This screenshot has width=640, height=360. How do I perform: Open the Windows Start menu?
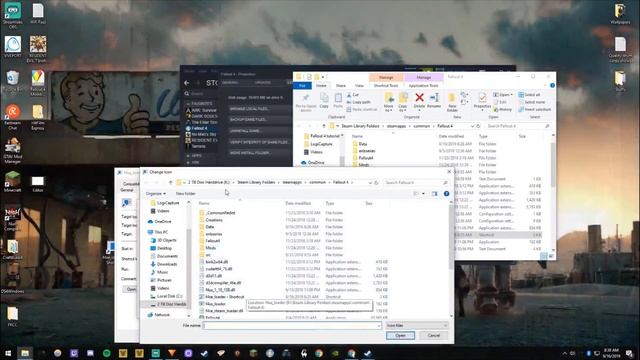8,353
